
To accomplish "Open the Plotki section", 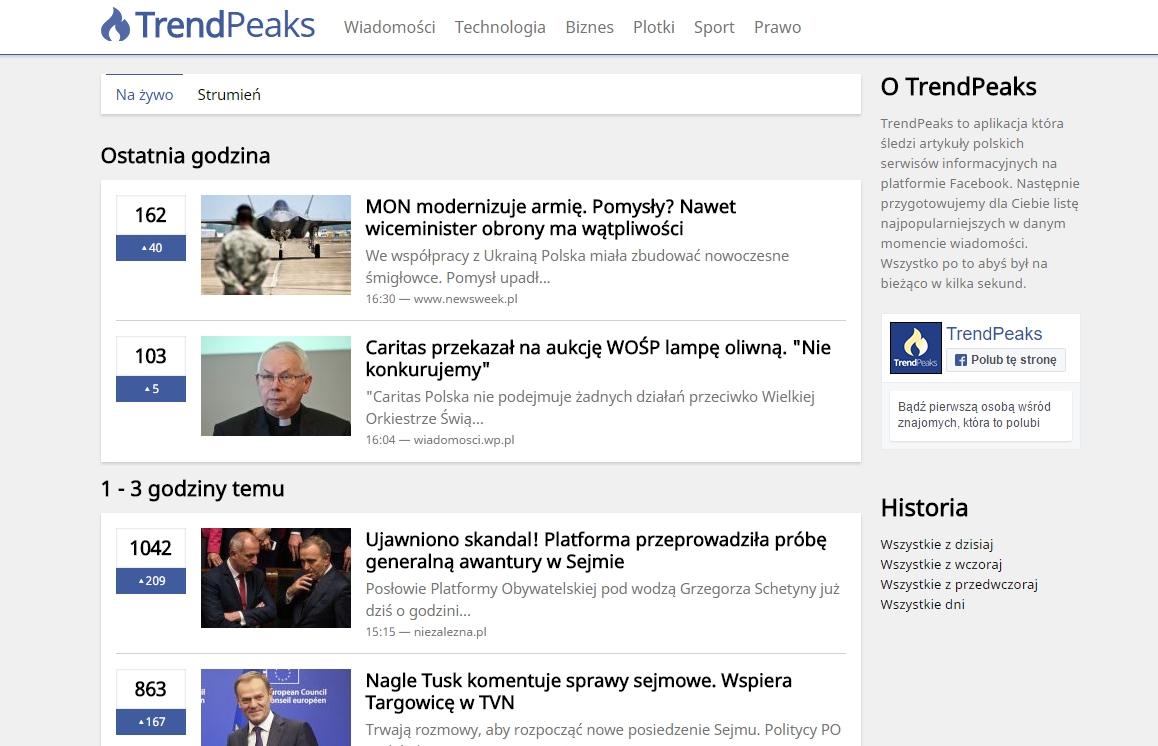I will (654, 27).
